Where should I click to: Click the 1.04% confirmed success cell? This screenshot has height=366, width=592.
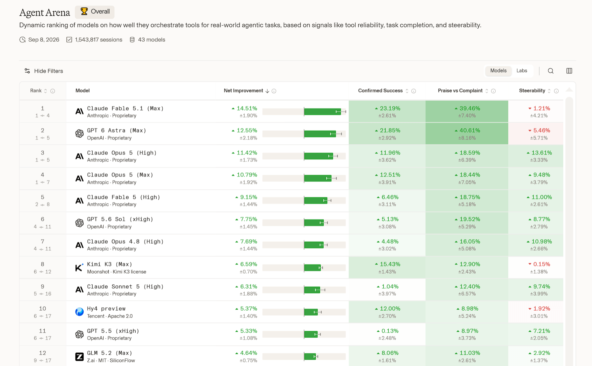point(387,290)
